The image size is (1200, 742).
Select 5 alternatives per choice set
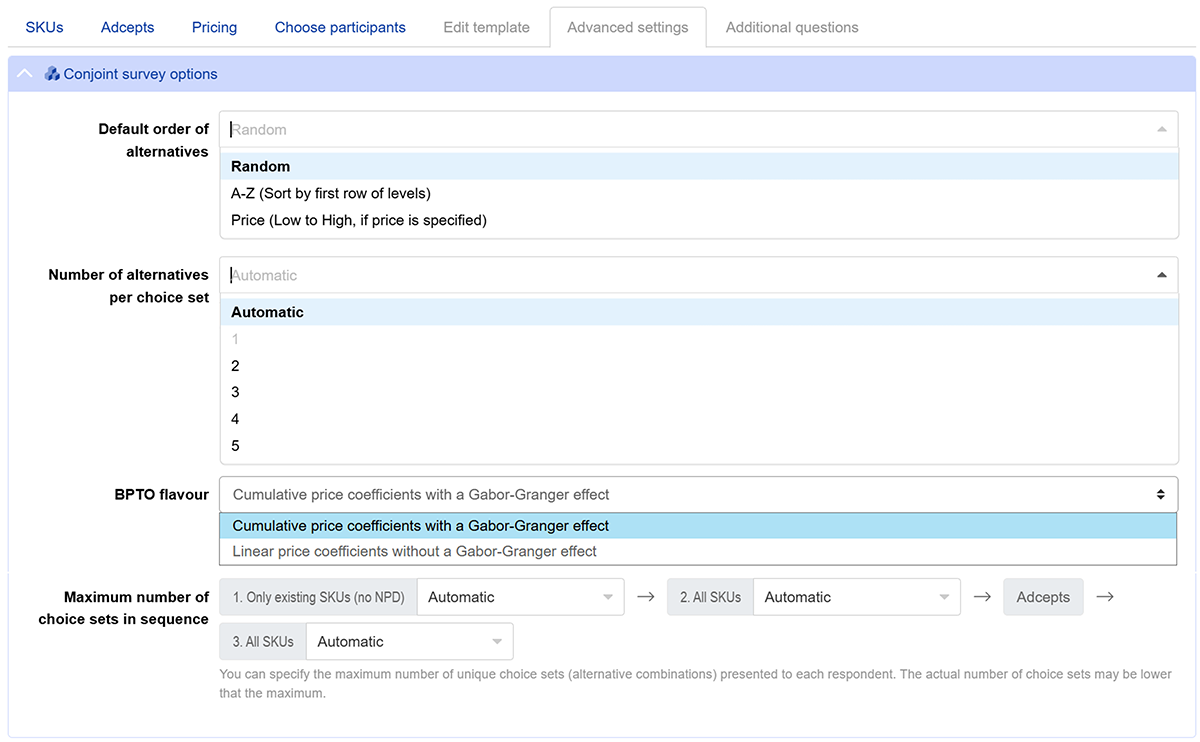click(699, 446)
